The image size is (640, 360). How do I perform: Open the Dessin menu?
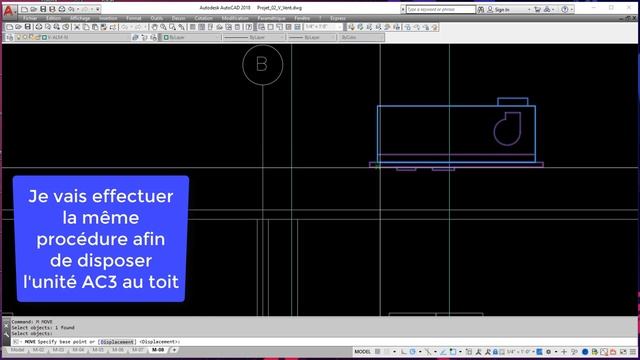178,18
